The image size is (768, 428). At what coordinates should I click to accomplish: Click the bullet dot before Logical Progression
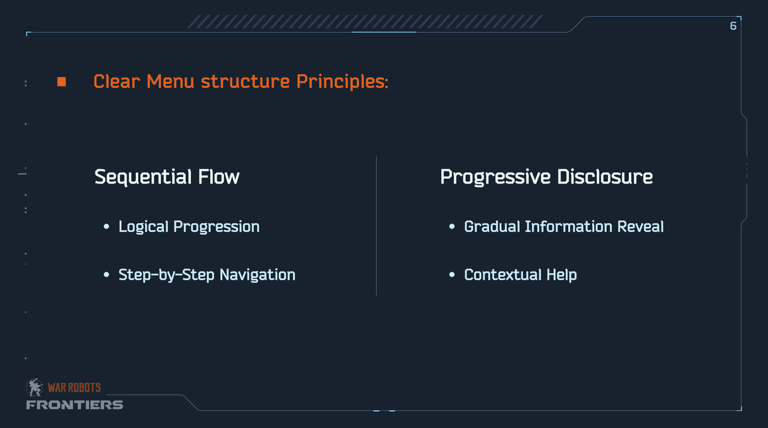coord(106,227)
